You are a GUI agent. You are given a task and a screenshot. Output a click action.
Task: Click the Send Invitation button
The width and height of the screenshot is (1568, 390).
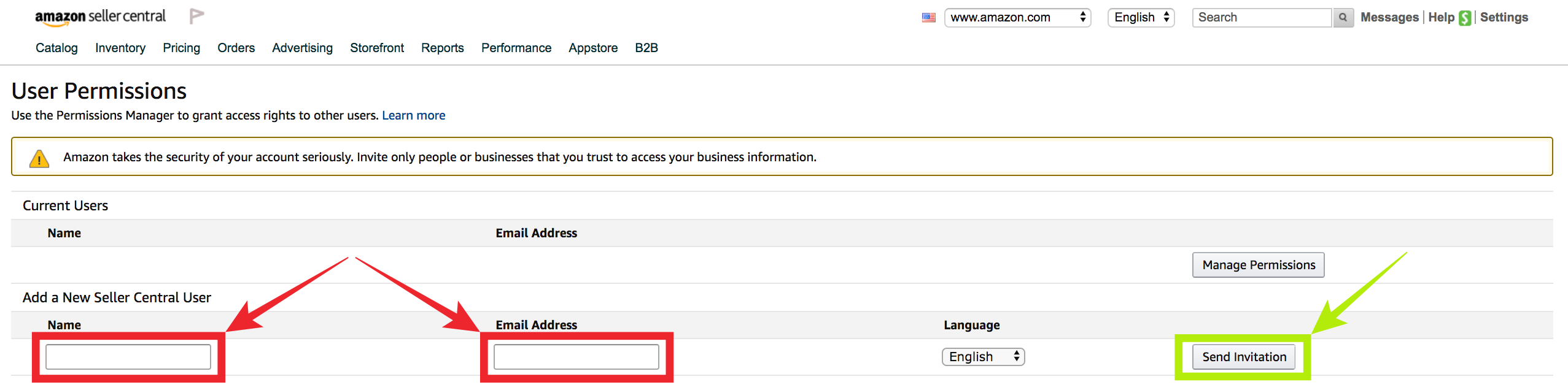(1244, 357)
